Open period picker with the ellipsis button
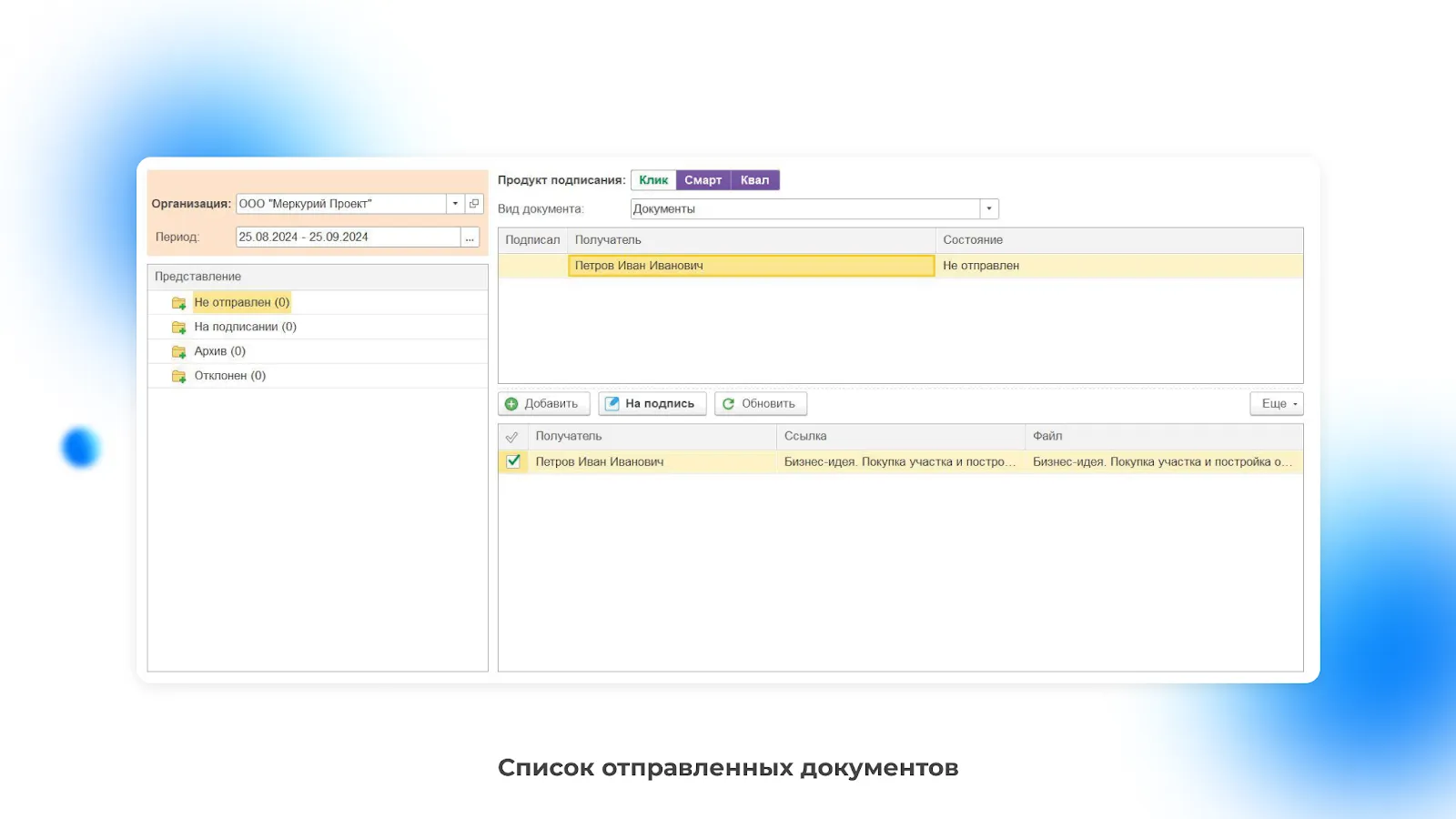Image resolution: width=1456 pixels, height=819 pixels. [x=470, y=238]
